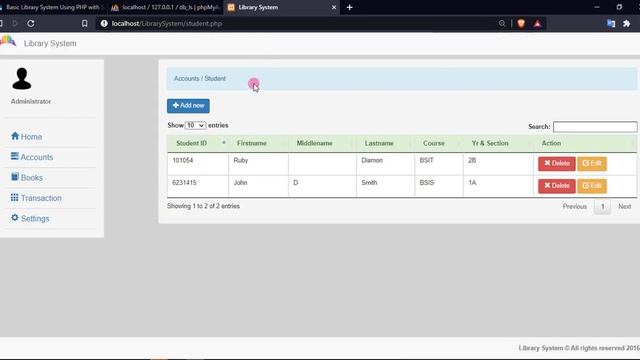The width and height of the screenshot is (640, 360).
Task: Open Transaction in the sidebar
Action: (36, 198)
